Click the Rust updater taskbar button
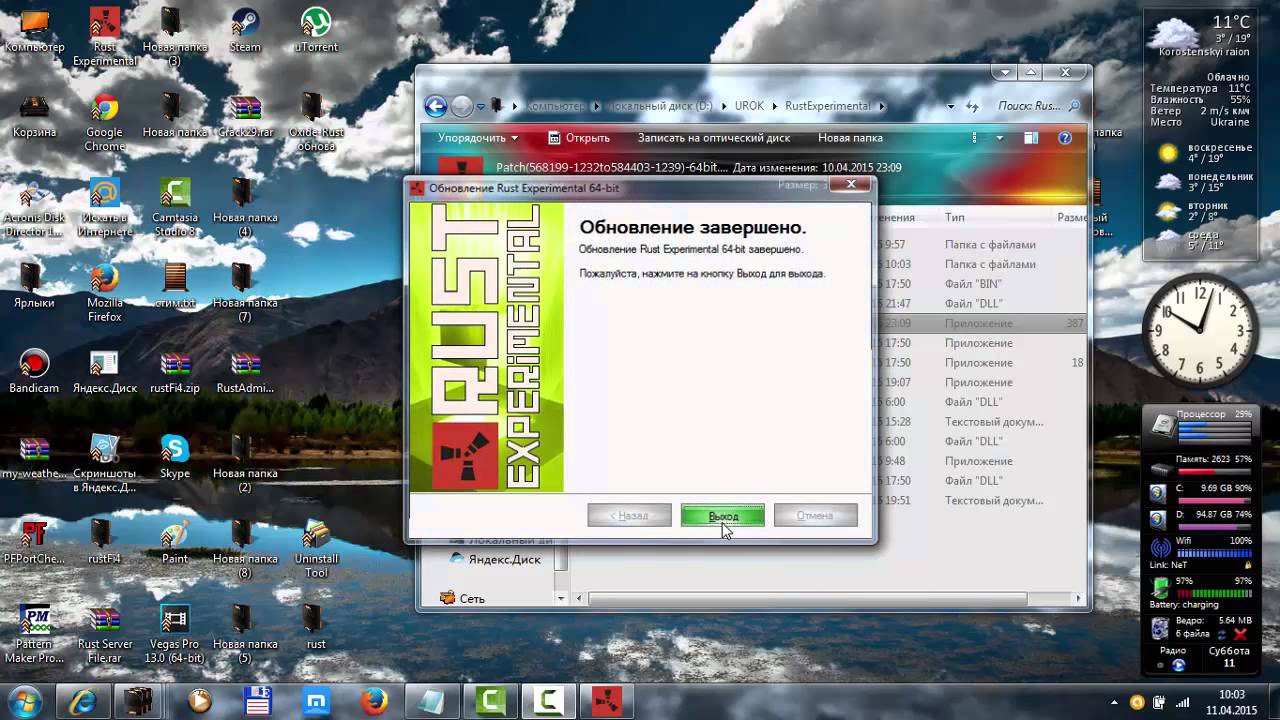The height and width of the screenshot is (720, 1280). tap(605, 701)
